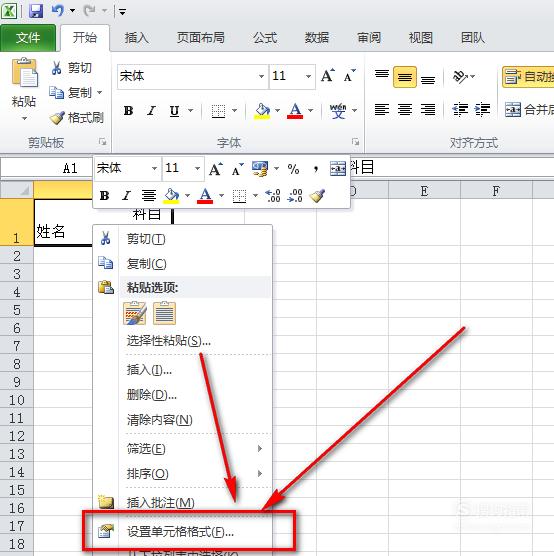
Task: Choose 清除内容(N) from context menu
Action: (182, 420)
